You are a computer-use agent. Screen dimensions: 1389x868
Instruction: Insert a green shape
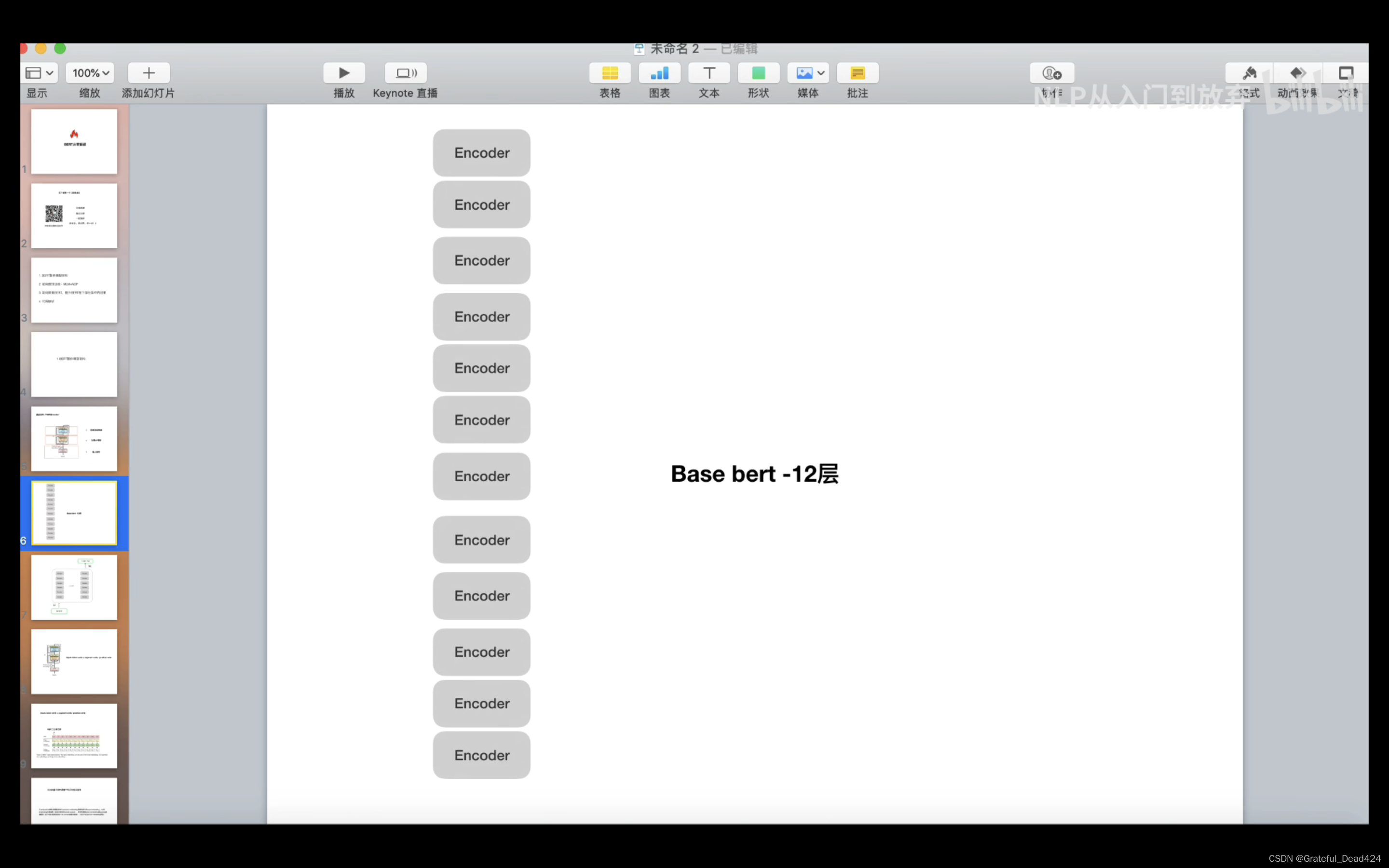tap(758, 73)
